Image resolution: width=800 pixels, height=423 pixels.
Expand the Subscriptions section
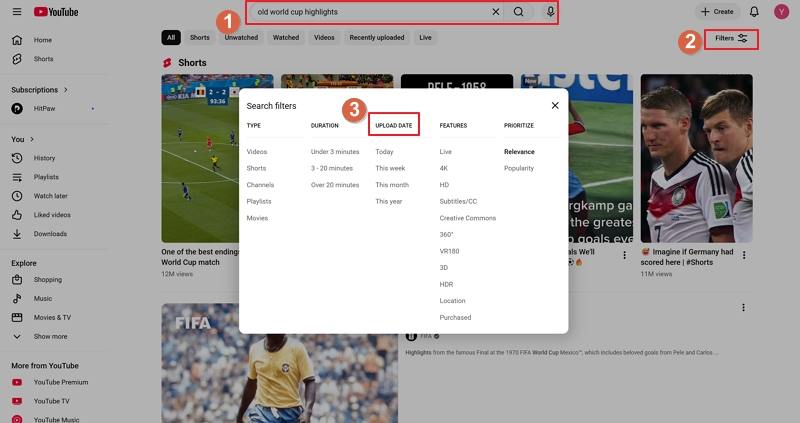(x=39, y=90)
